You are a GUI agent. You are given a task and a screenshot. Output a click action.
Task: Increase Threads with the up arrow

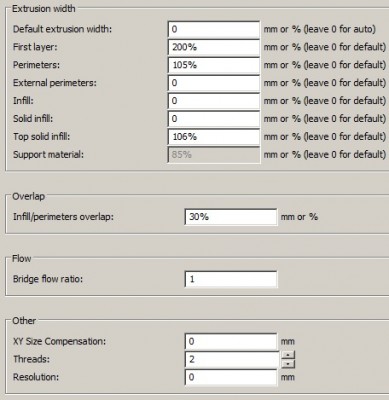pos(288,355)
